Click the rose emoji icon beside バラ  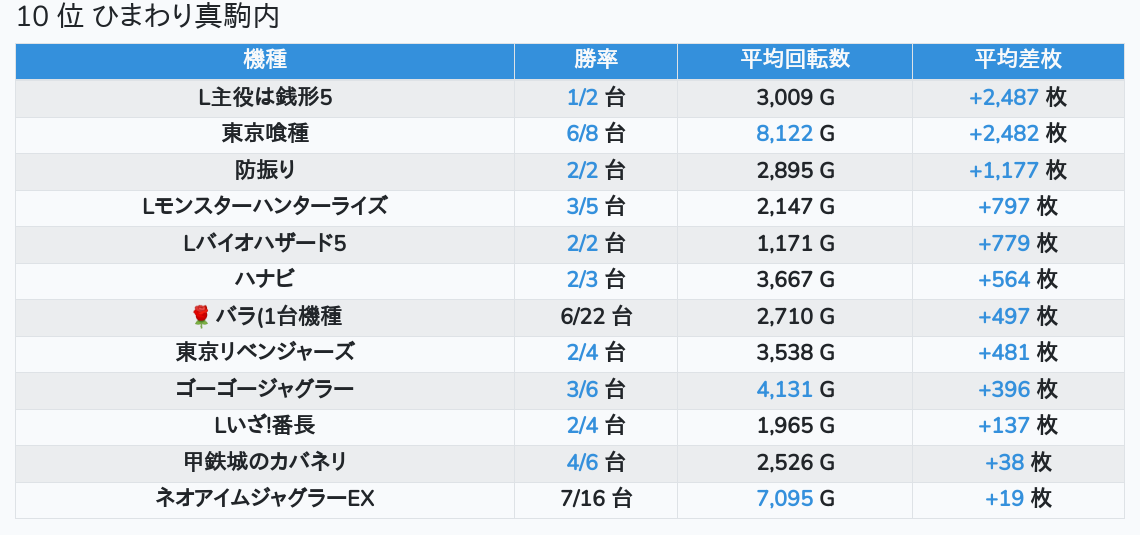click(x=200, y=317)
